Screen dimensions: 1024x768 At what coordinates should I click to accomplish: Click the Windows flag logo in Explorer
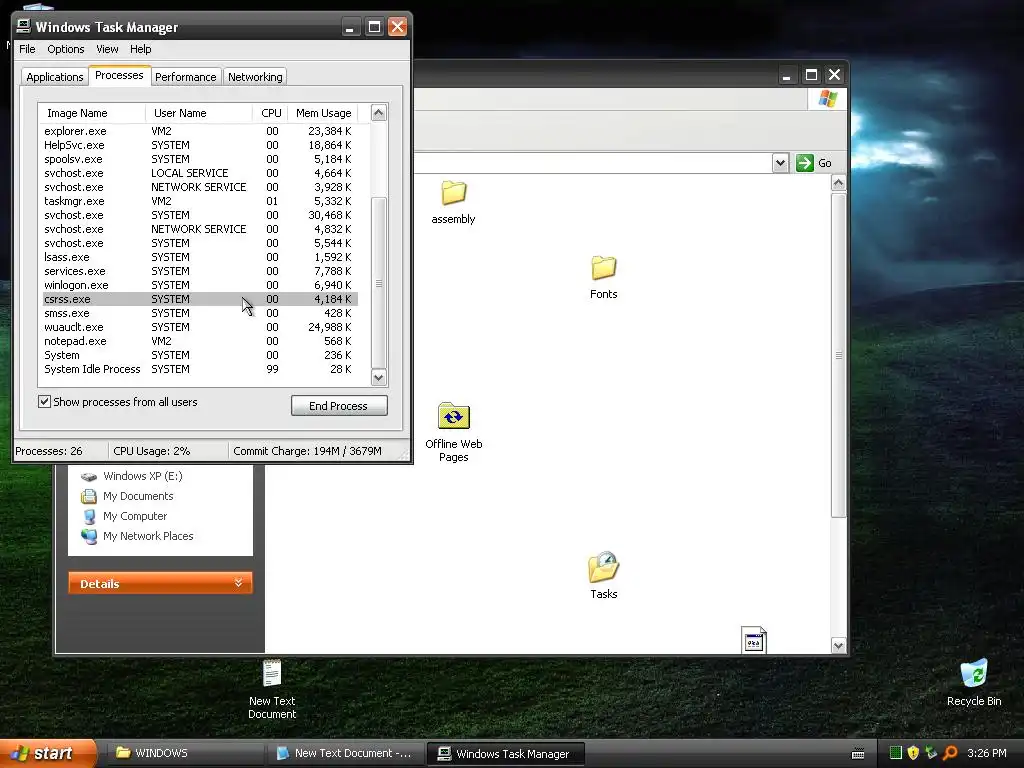coord(827,99)
